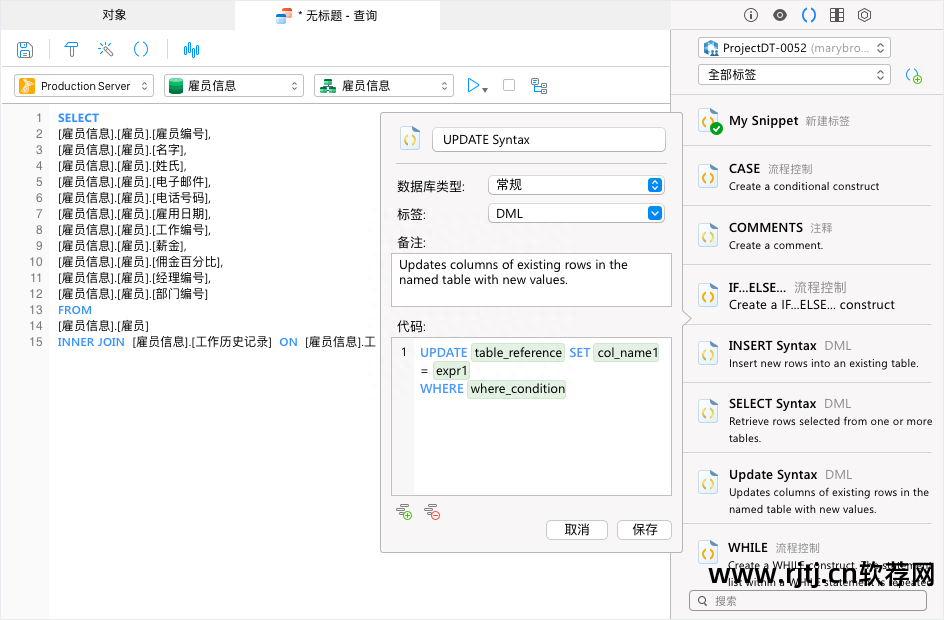Open the info panel icon
The image size is (944, 620).
pos(751,15)
